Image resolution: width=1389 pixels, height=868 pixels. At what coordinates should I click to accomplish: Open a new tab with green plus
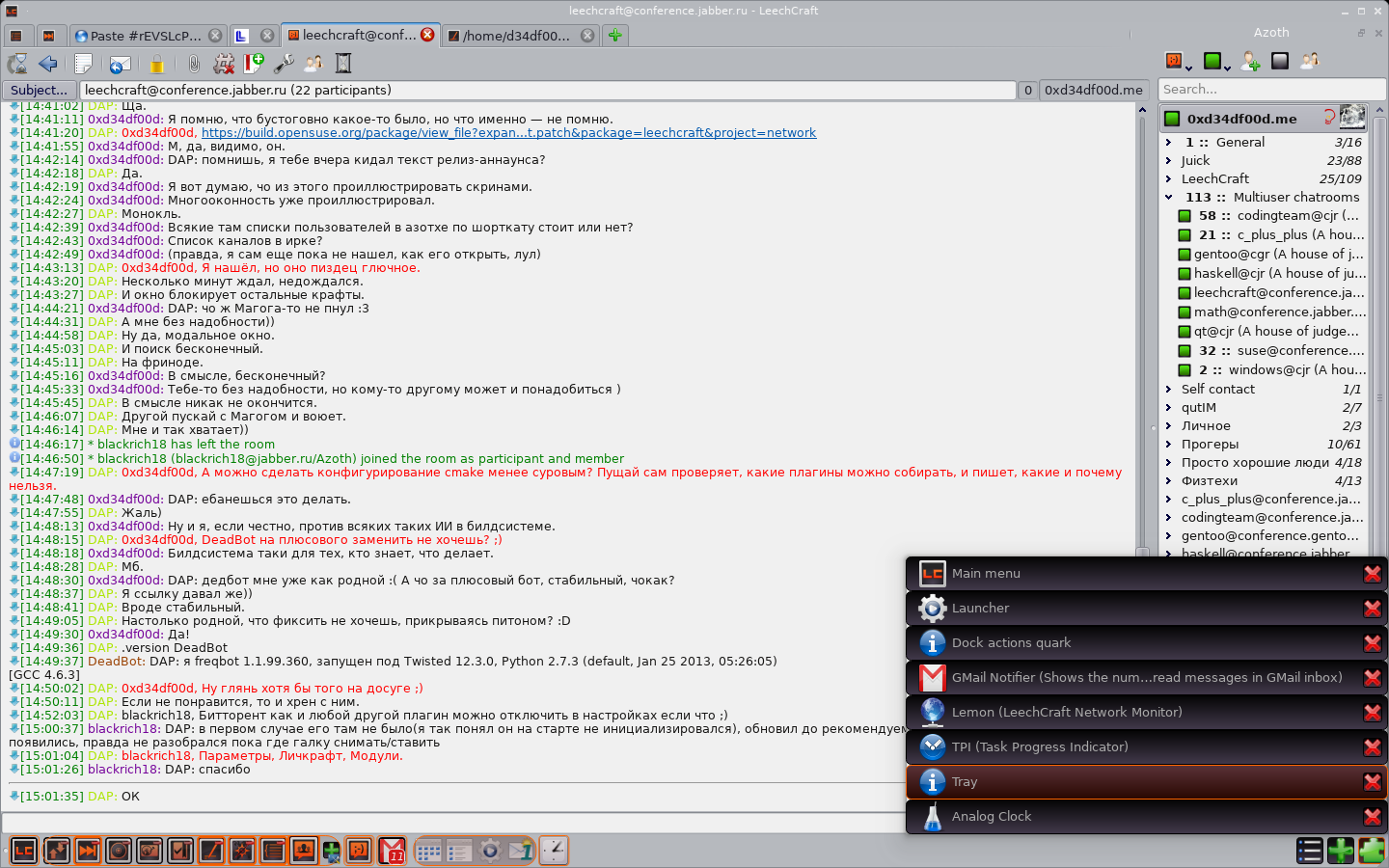click(615, 36)
